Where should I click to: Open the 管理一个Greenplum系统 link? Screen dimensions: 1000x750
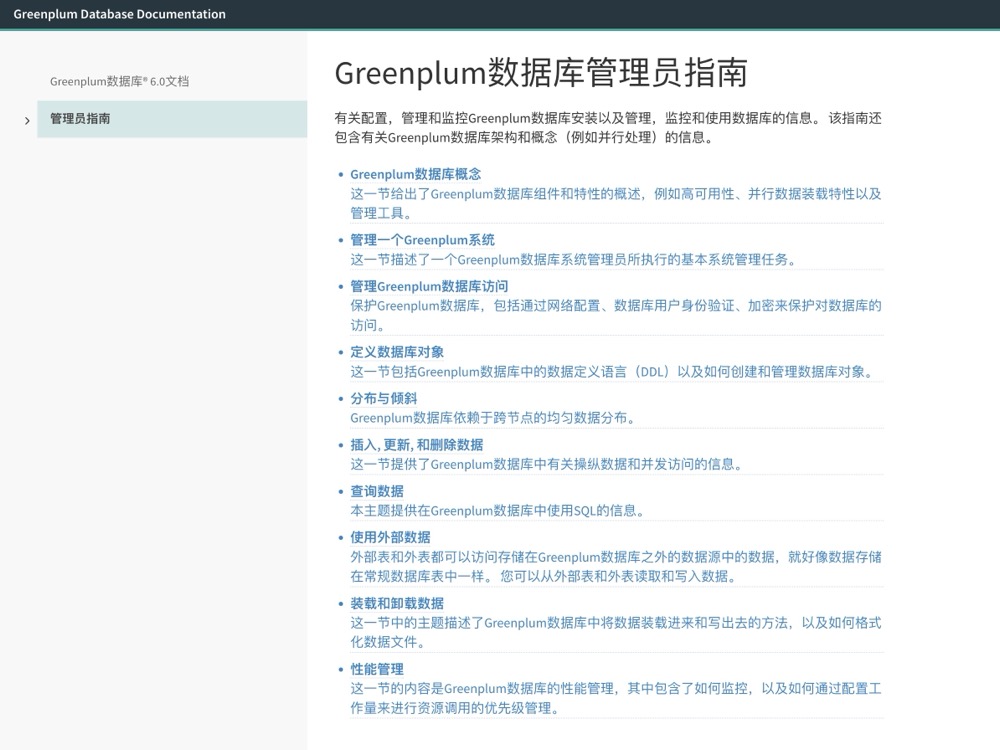coord(422,240)
